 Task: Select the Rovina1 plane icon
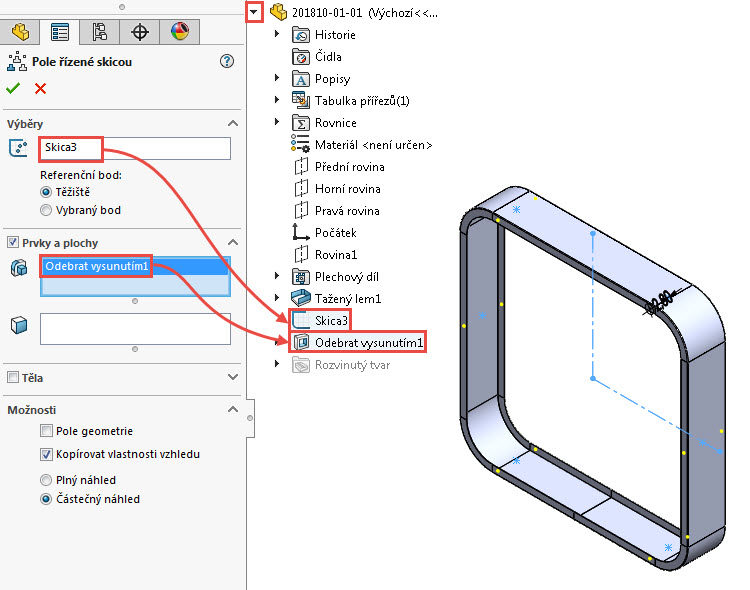click(301, 255)
